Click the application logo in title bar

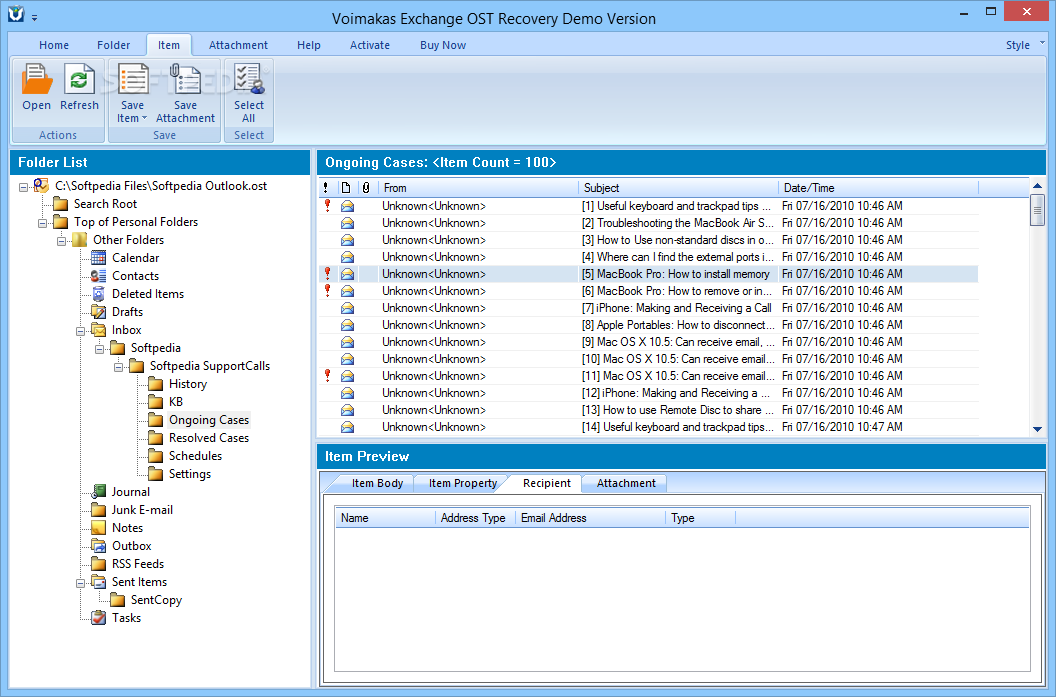click(16, 14)
